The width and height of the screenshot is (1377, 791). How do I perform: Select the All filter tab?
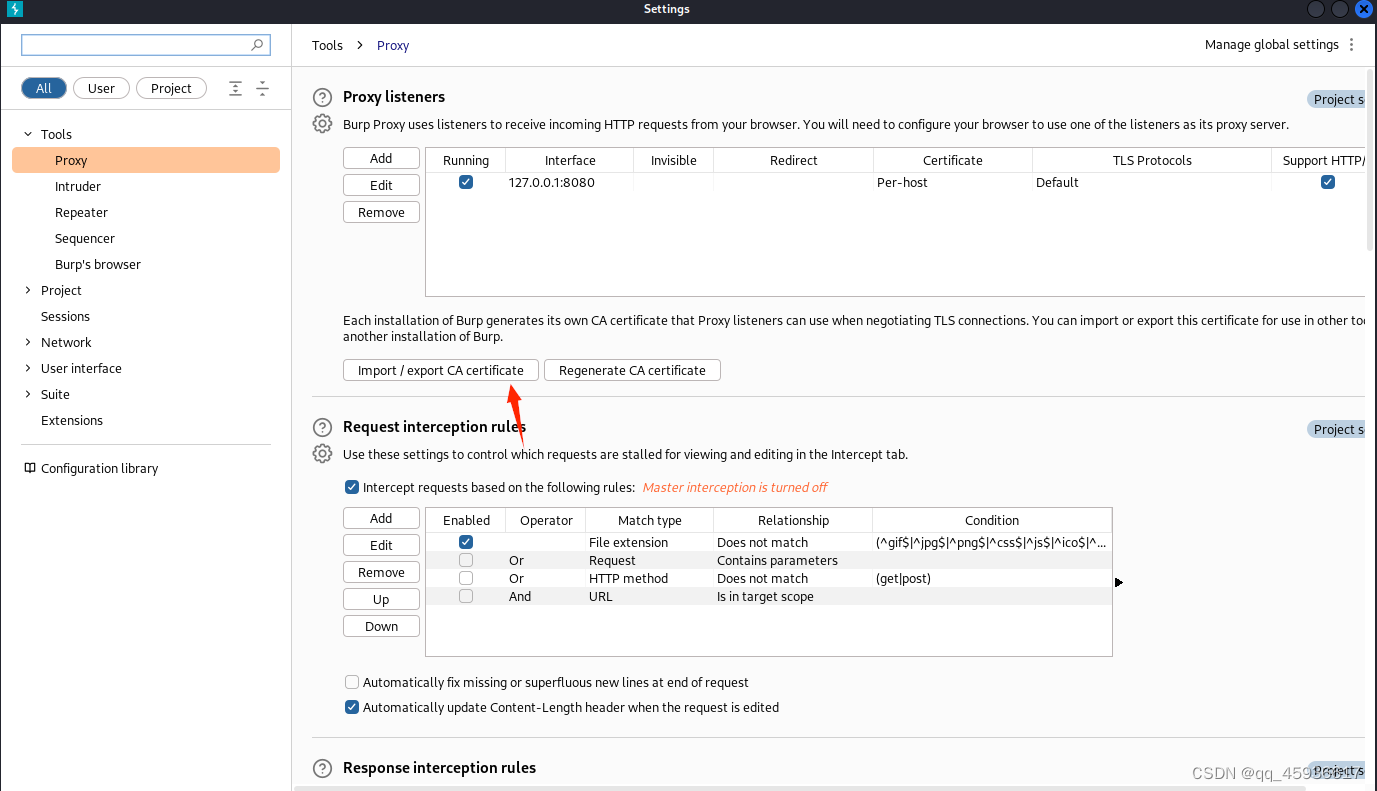point(44,88)
